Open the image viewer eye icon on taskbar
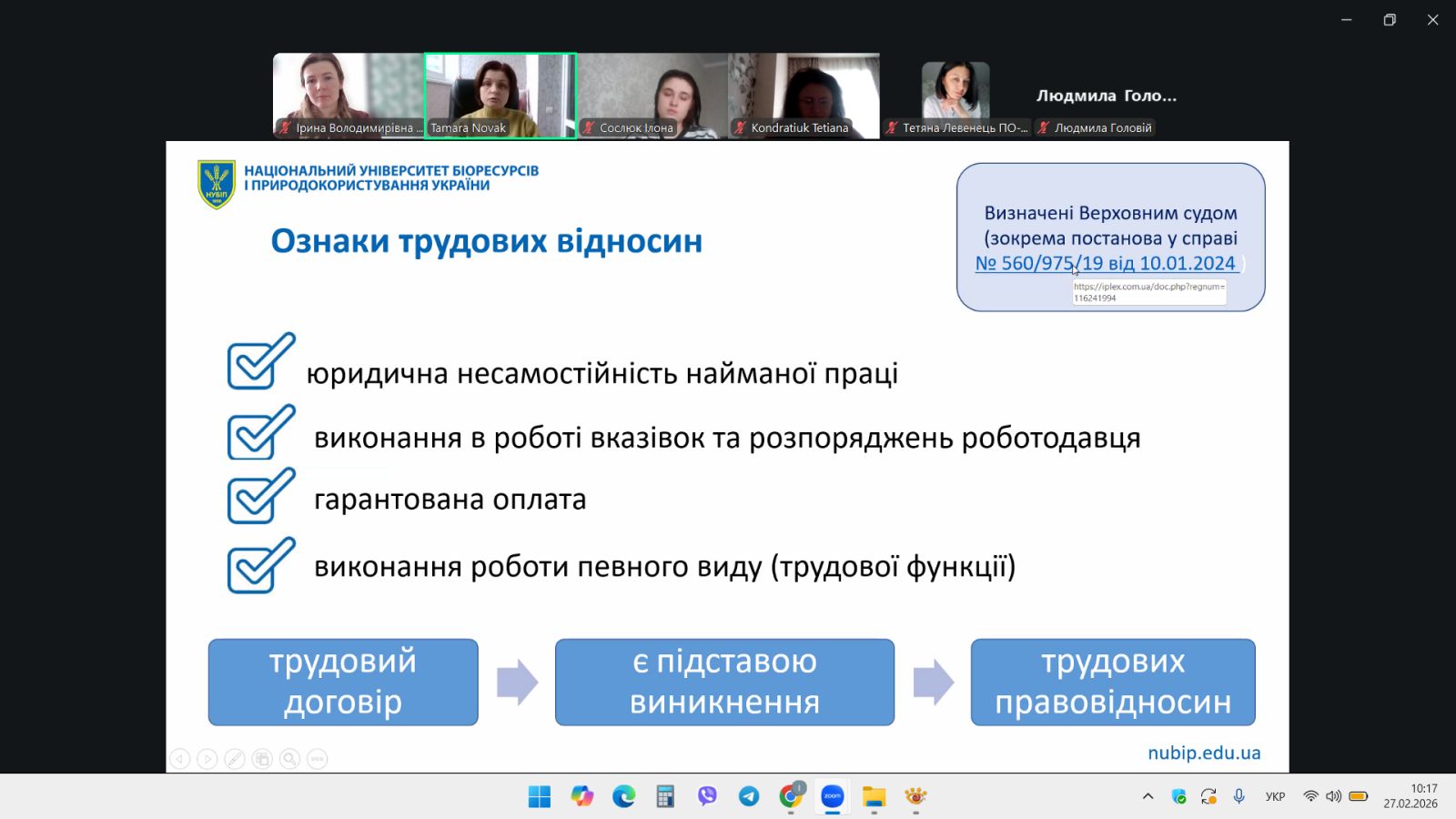 tap(915, 796)
